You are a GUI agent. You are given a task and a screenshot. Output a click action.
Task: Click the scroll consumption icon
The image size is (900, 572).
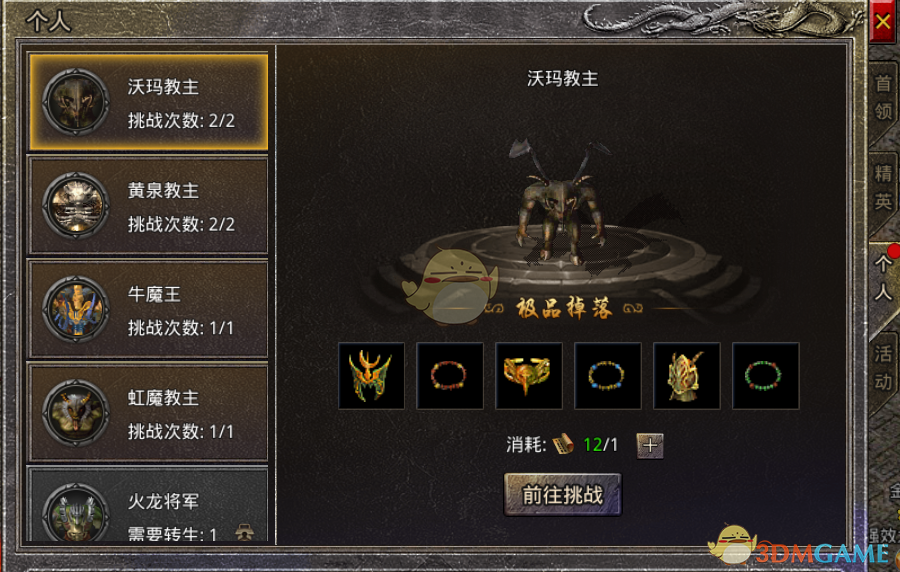point(564,444)
